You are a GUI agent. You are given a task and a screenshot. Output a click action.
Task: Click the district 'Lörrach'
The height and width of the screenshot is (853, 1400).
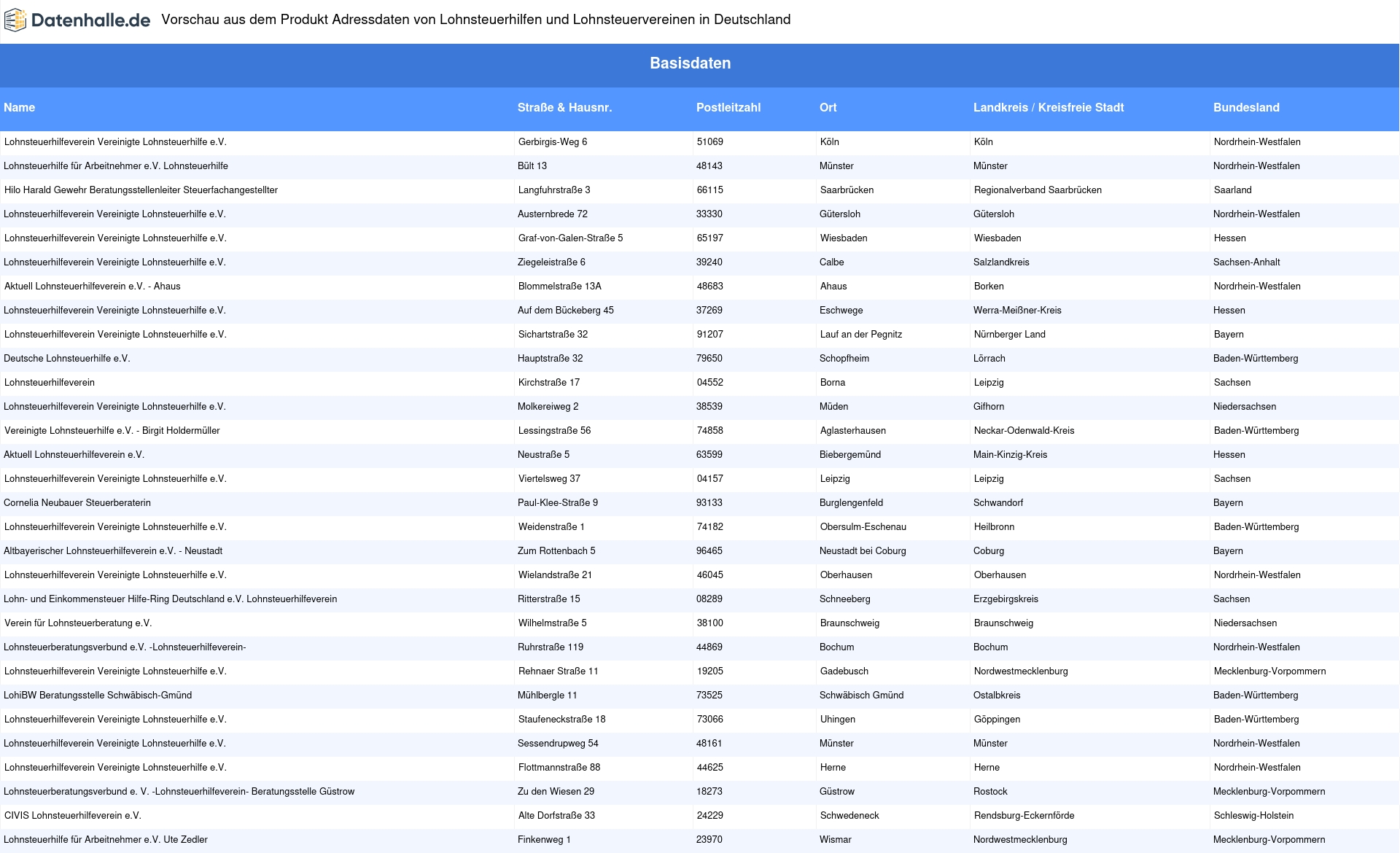(989, 358)
